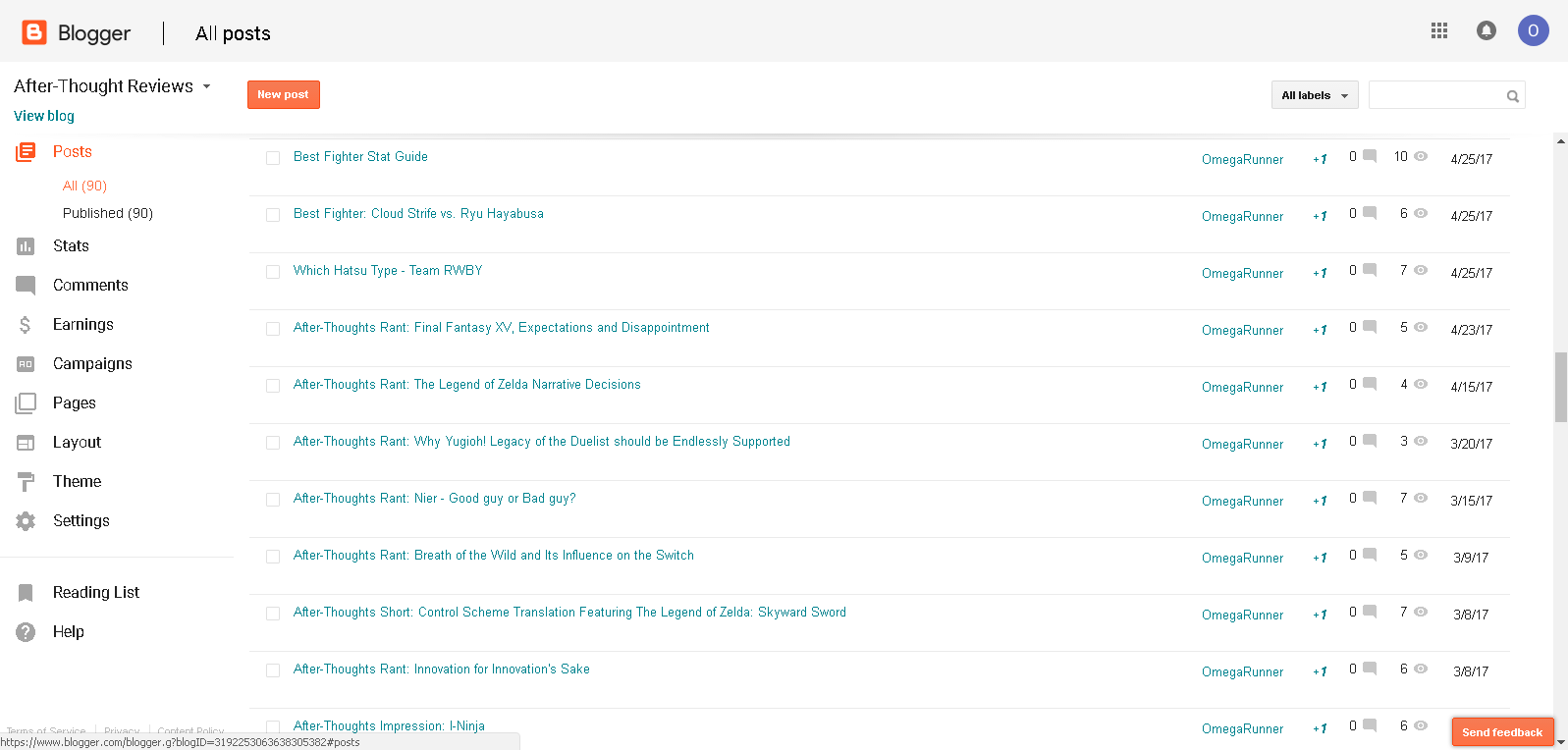
Task: Expand the After-Thought Reviews blog selector
Action: click(207, 86)
